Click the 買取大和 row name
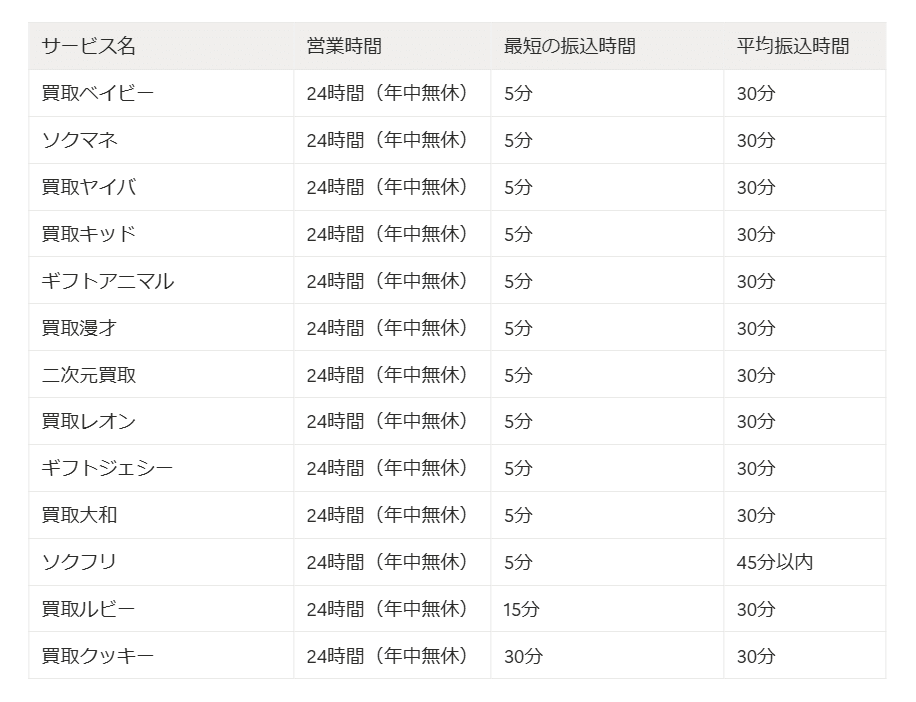 pos(79,515)
